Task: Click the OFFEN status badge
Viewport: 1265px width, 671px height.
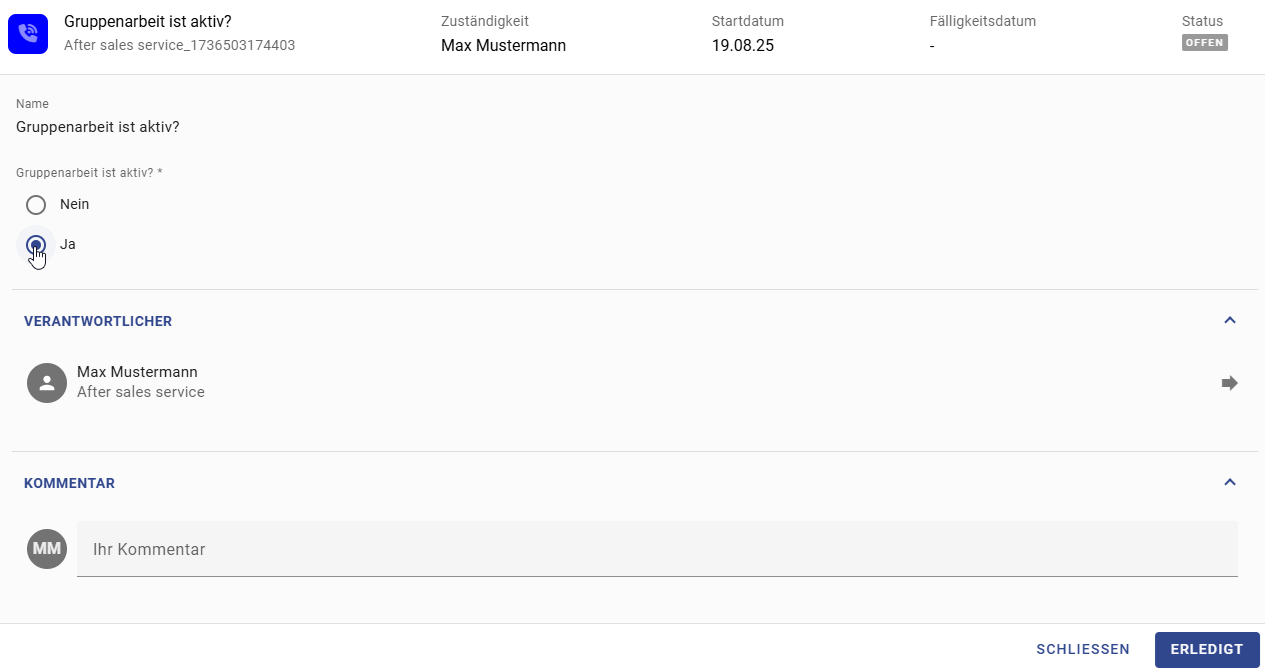Action: [x=1204, y=42]
